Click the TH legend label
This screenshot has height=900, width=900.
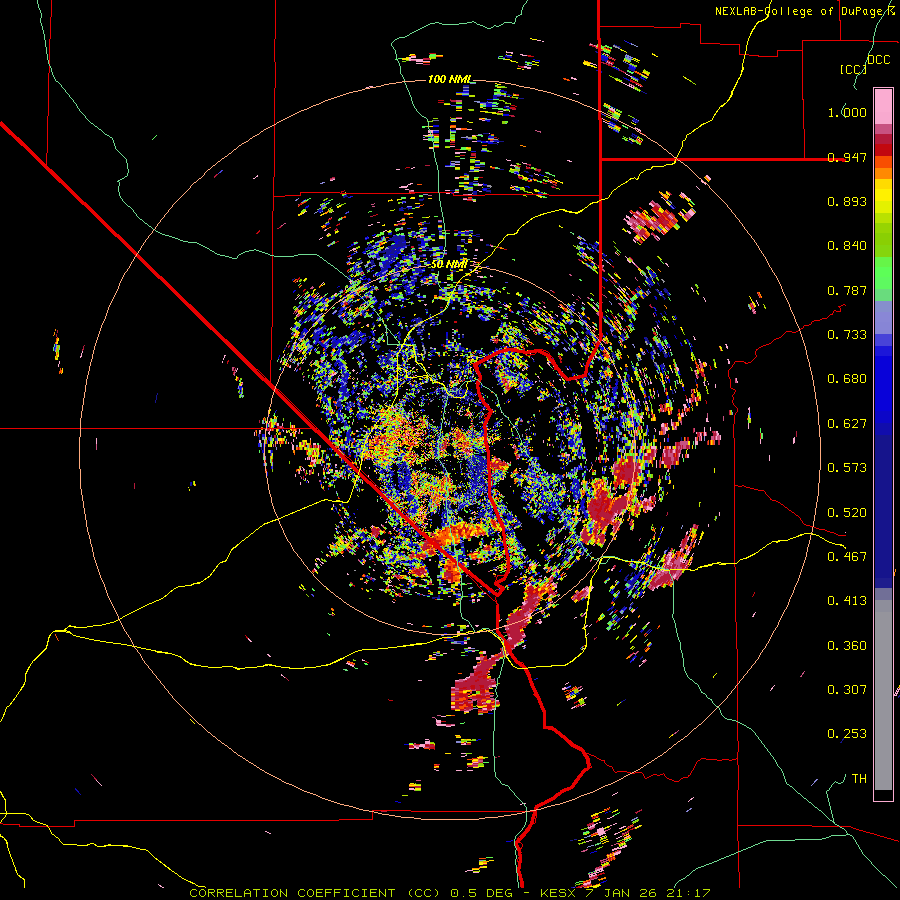pyautogui.click(x=859, y=779)
